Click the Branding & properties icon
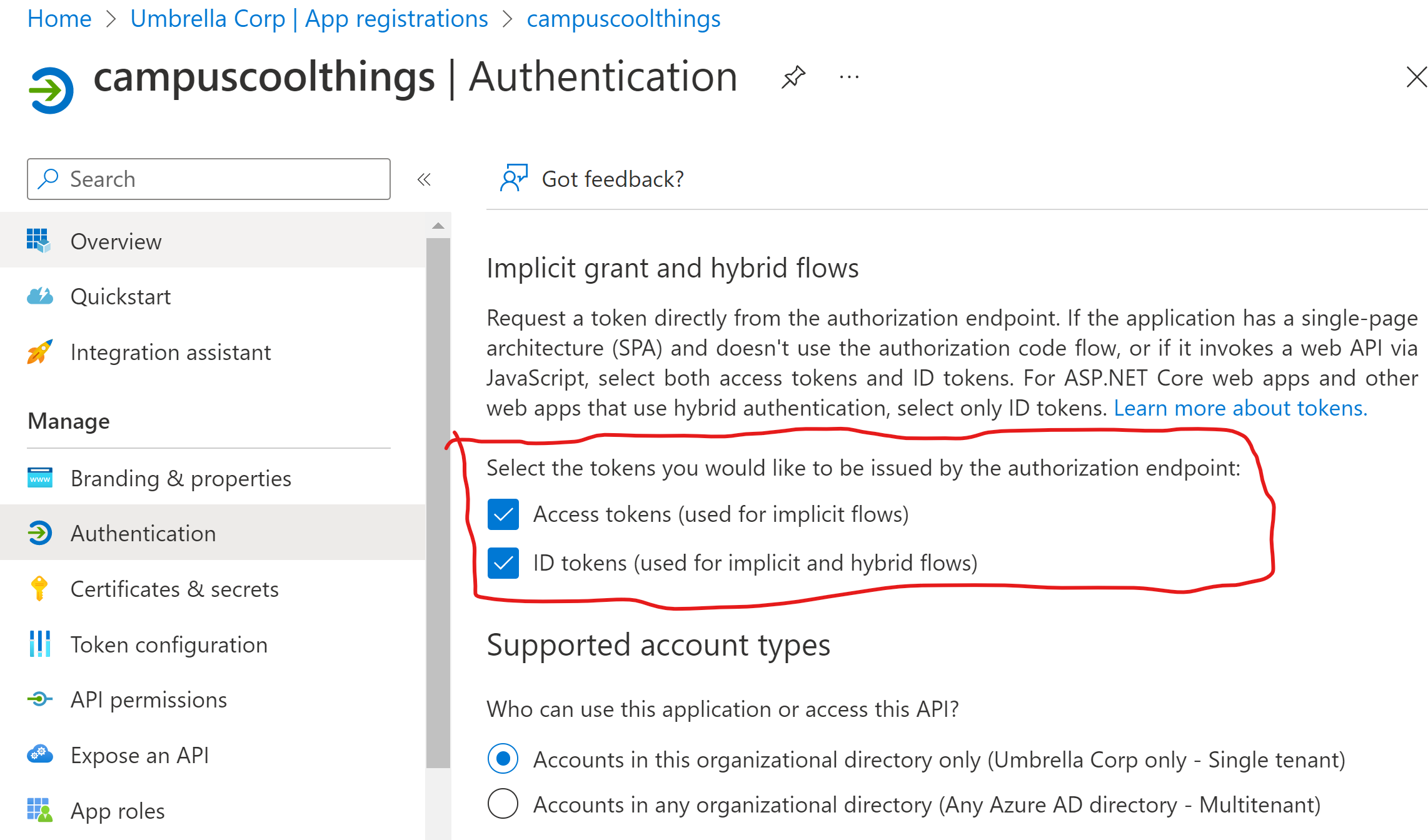 (x=39, y=477)
